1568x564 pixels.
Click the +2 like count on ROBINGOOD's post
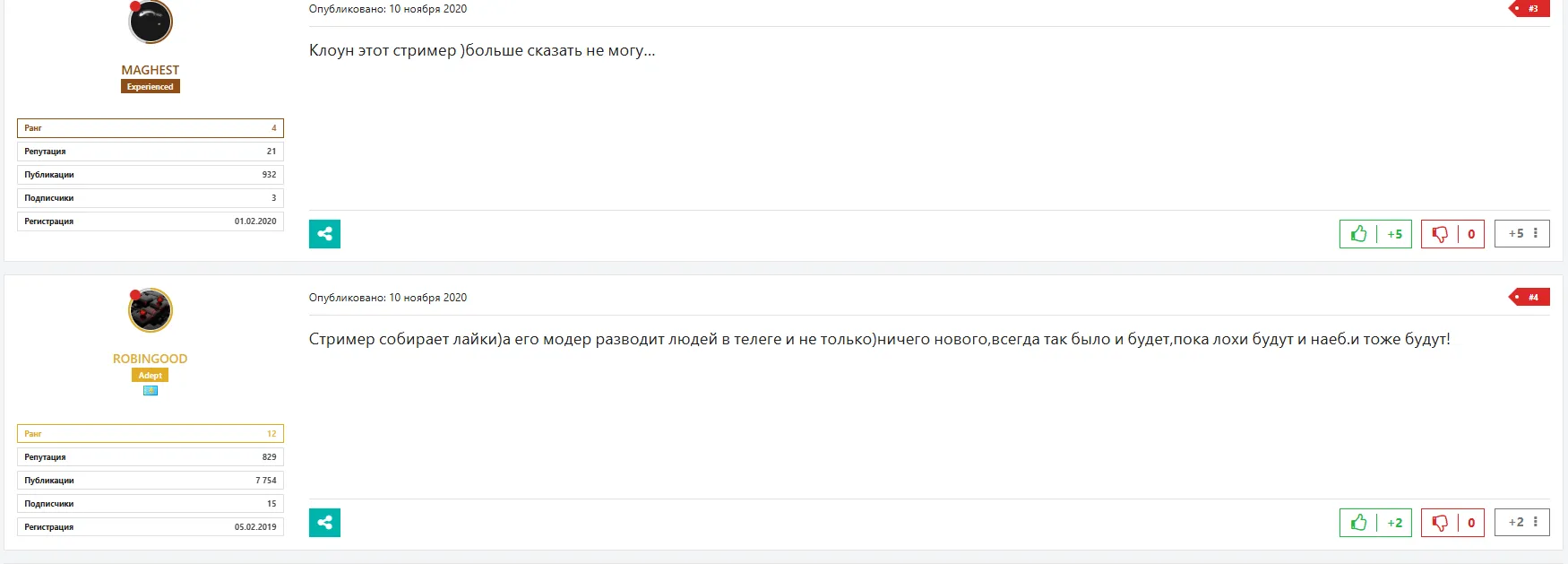click(1394, 523)
